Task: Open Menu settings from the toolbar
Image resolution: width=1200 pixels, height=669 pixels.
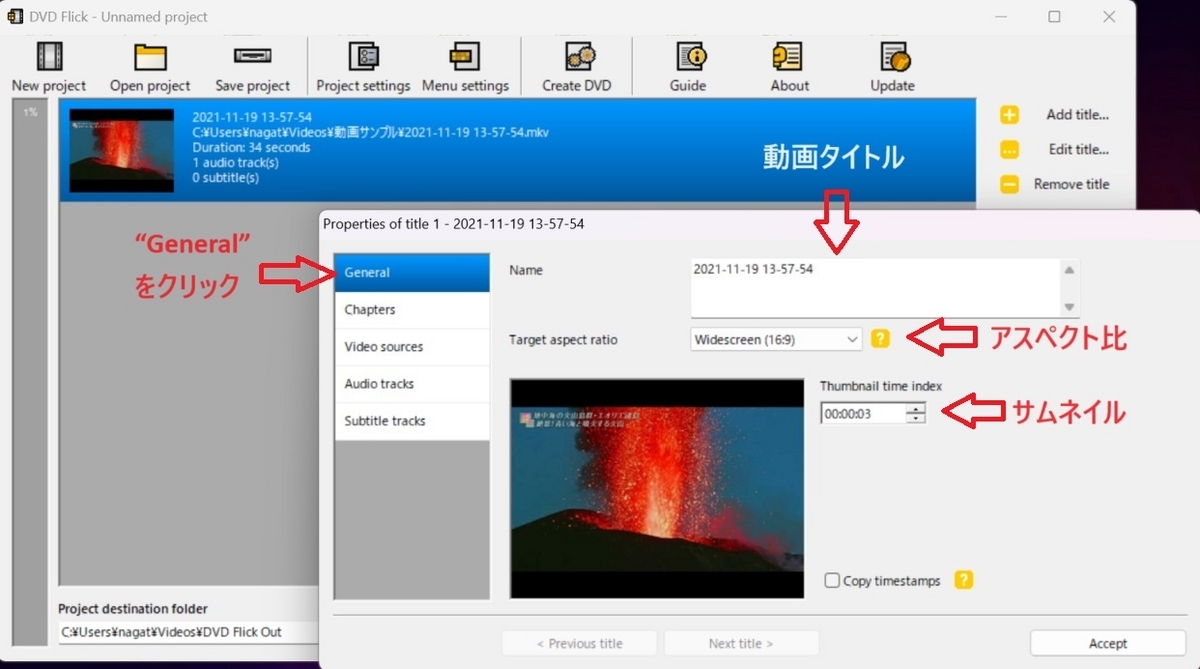Action: click(465, 56)
